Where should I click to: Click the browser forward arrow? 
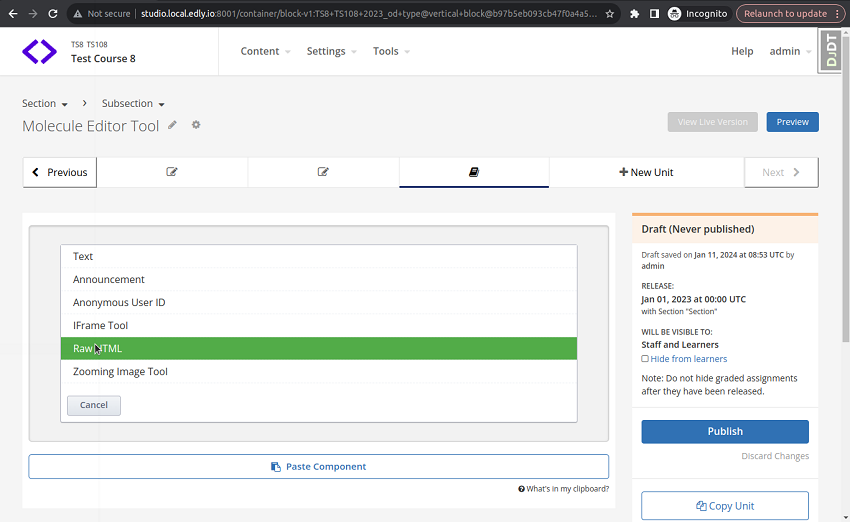(x=33, y=14)
